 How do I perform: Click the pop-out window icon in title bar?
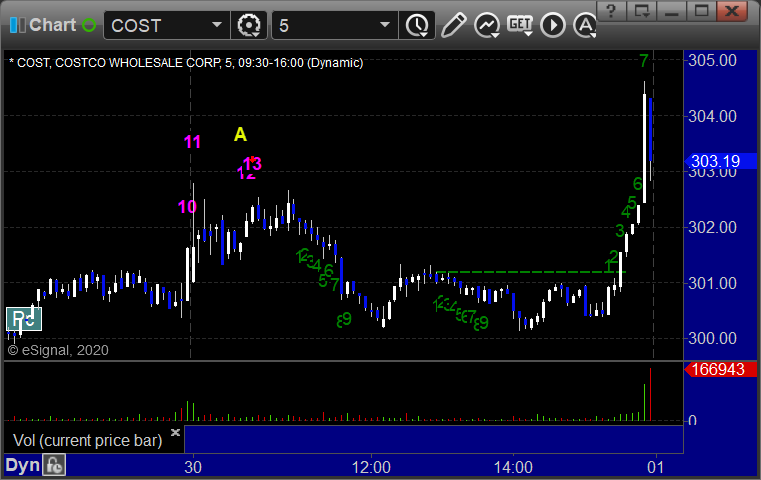pyautogui.click(x=641, y=11)
